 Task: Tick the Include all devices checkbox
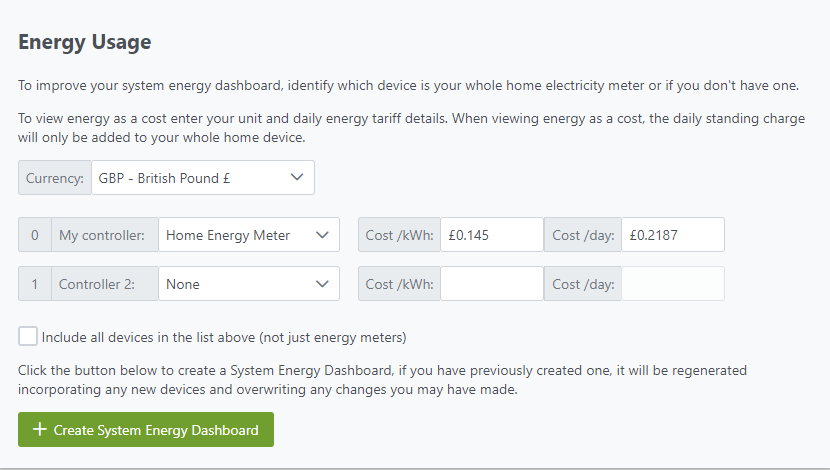coord(28,336)
